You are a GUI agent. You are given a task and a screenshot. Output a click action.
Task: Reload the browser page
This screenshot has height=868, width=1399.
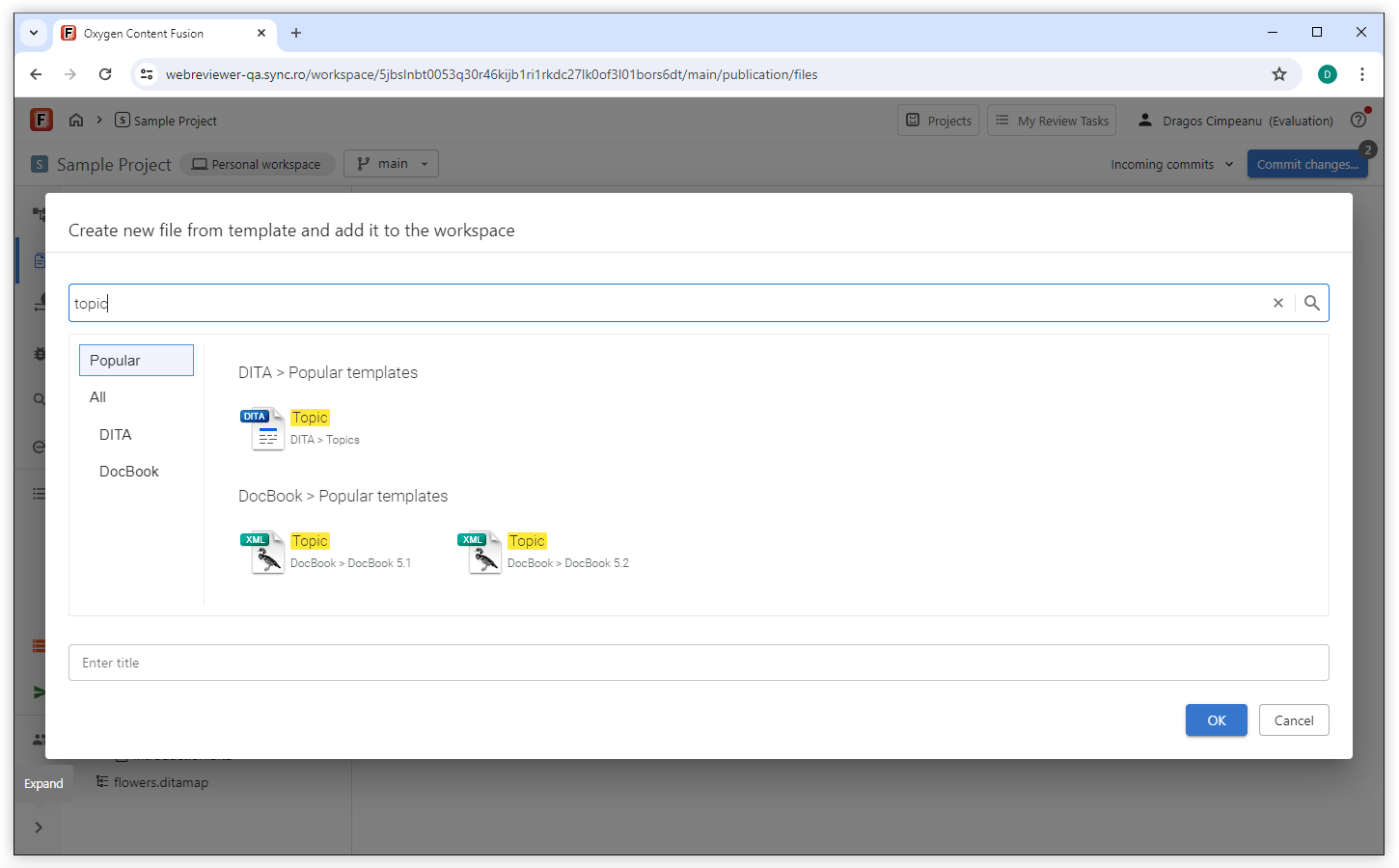(105, 74)
